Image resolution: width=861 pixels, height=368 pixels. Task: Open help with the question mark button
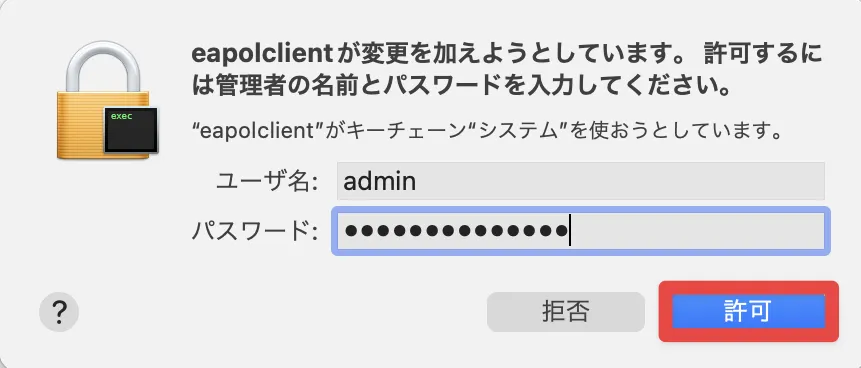pyautogui.click(x=59, y=312)
